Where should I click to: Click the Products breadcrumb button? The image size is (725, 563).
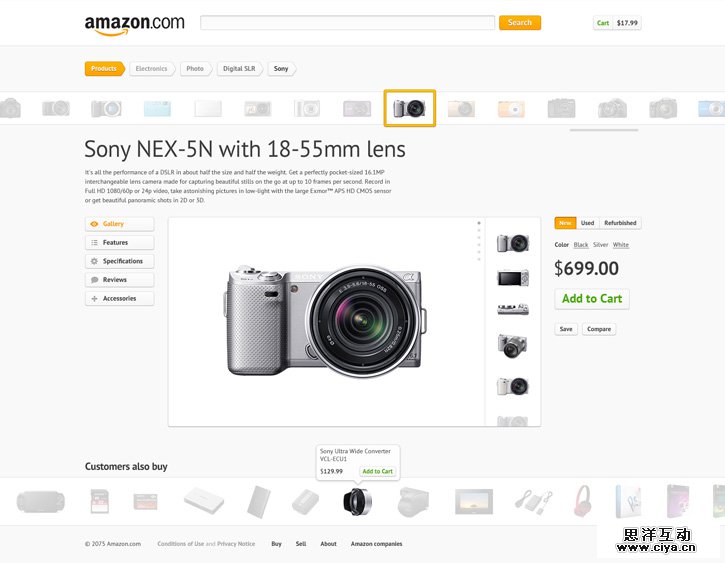pyautogui.click(x=104, y=68)
